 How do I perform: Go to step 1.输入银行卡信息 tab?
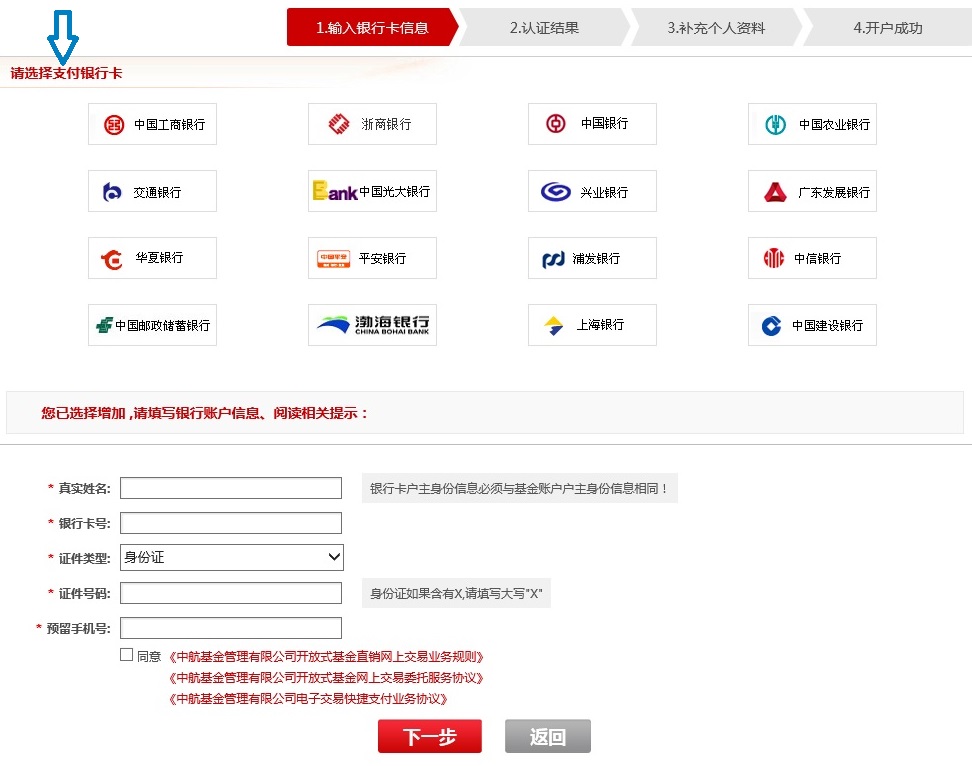coord(373,27)
